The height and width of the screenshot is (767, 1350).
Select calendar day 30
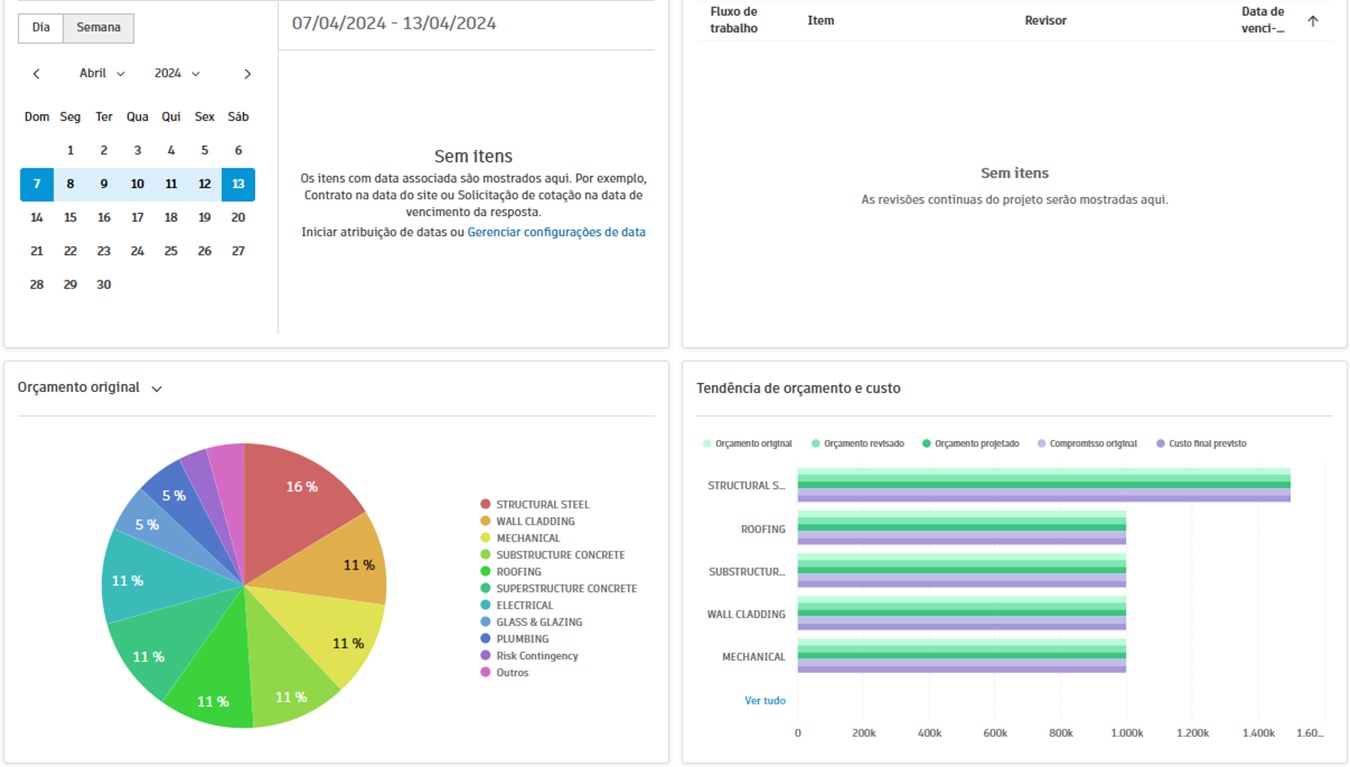[x=104, y=285]
